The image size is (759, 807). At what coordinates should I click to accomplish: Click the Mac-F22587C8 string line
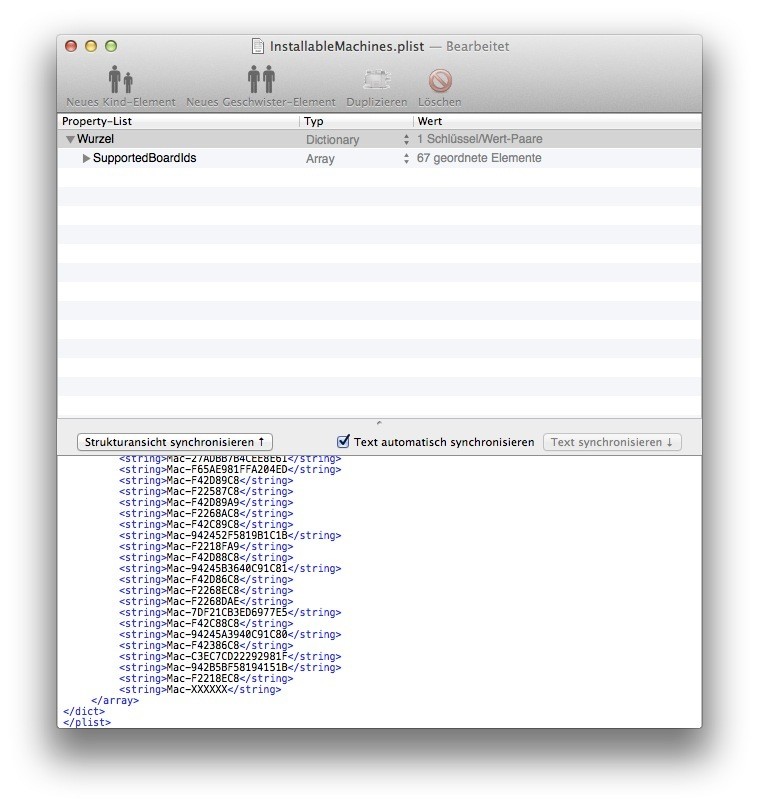[206, 491]
